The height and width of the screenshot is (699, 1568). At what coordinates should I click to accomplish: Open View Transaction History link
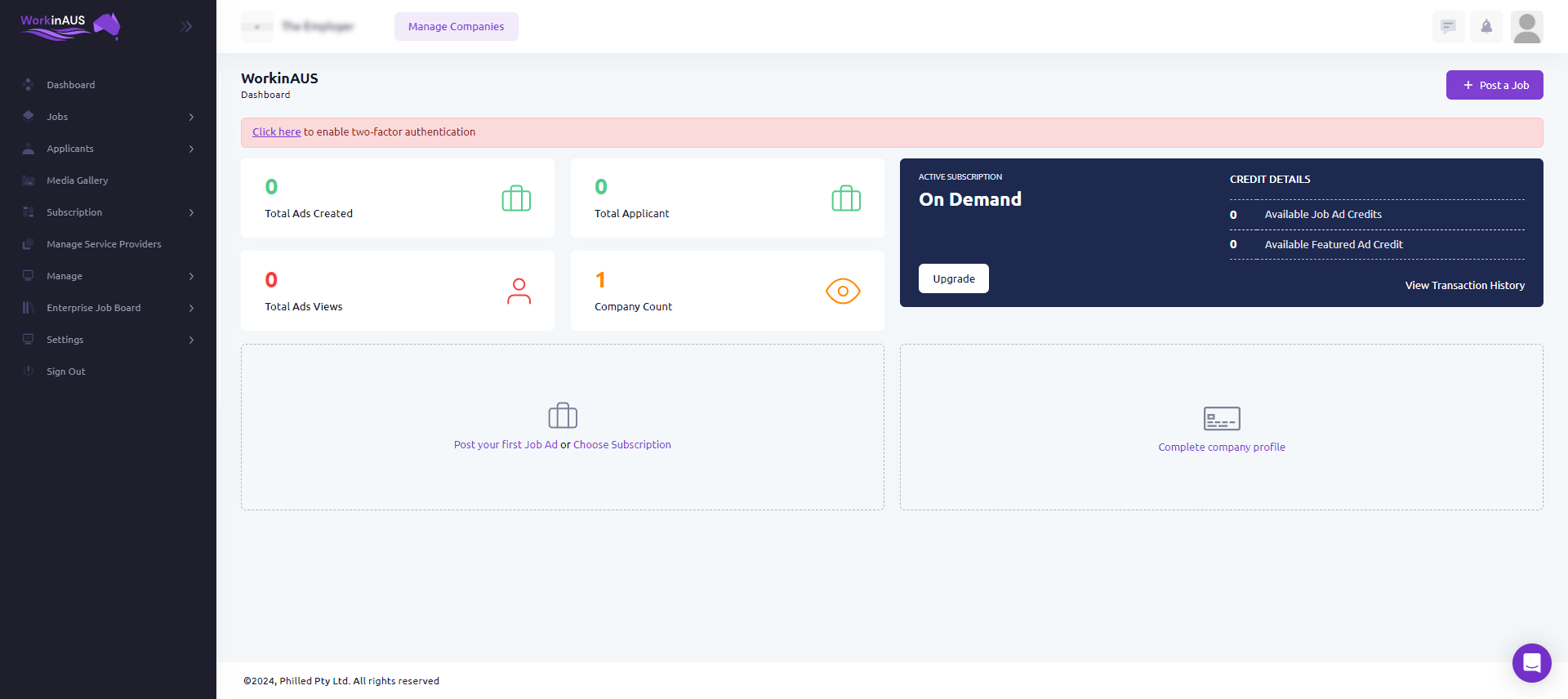[x=1464, y=285]
